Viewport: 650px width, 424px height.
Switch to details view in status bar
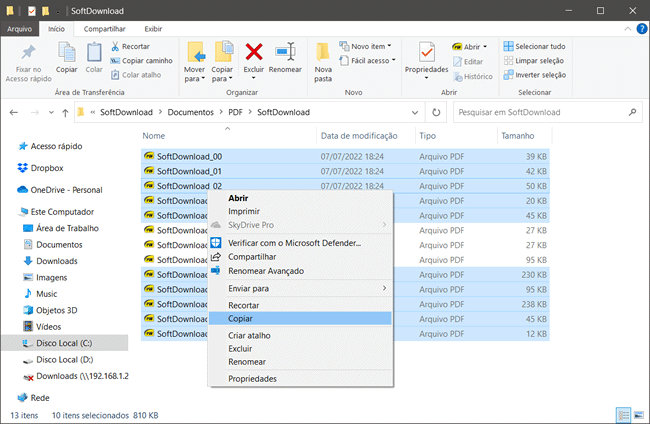[x=624, y=414]
